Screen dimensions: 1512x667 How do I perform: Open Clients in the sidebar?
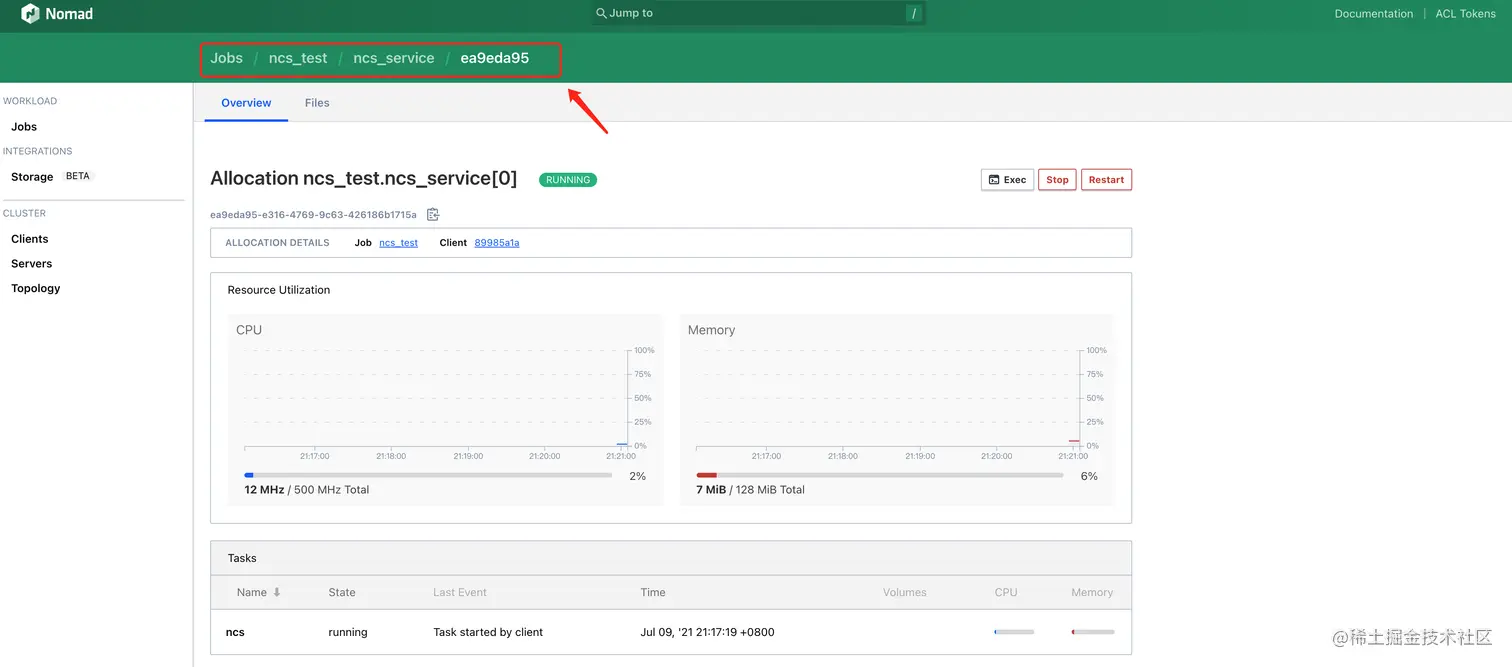click(30, 239)
